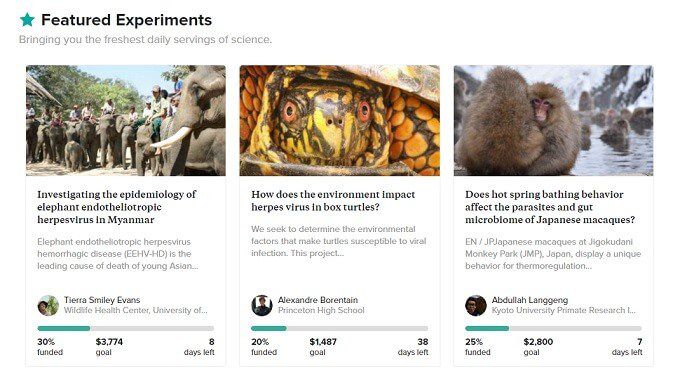Open Abdullah Langgeng profile avatar
Image resolution: width=680 pixels, height=381 pixels.
click(476, 306)
